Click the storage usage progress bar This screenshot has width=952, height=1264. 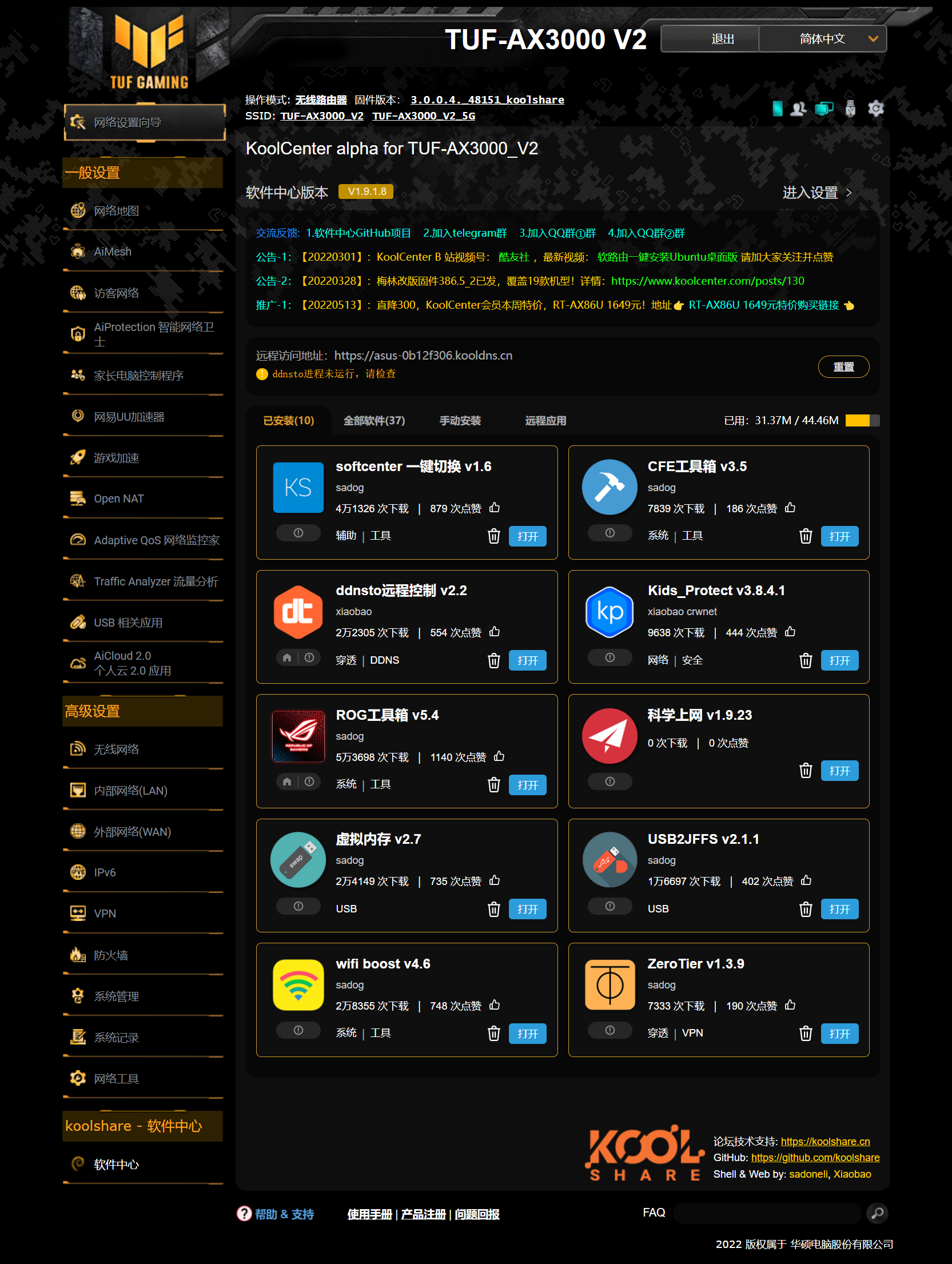point(862,421)
